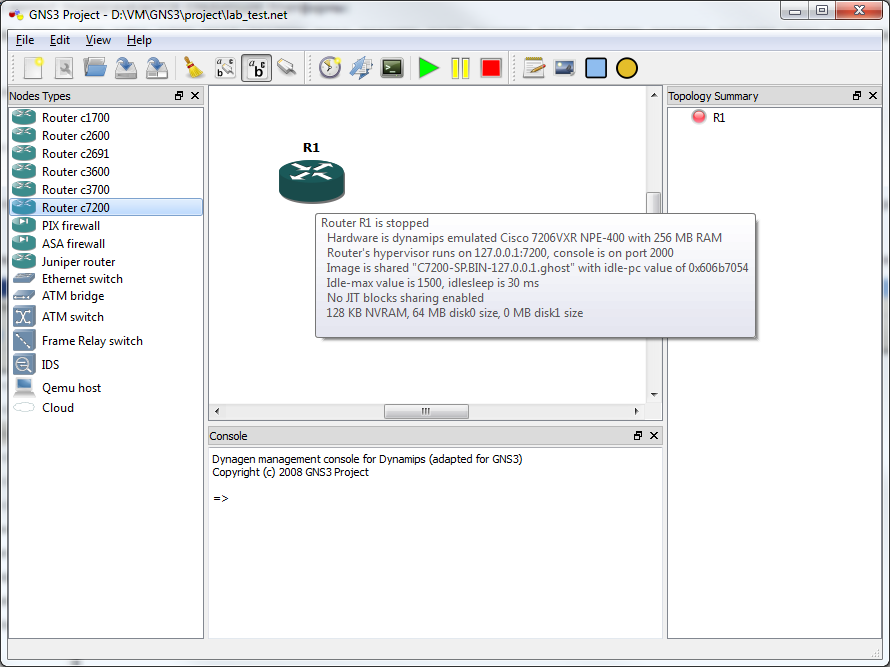This screenshot has width=890, height=667.
Task: Click the Import/Export startup configs icon
Action: (361, 68)
